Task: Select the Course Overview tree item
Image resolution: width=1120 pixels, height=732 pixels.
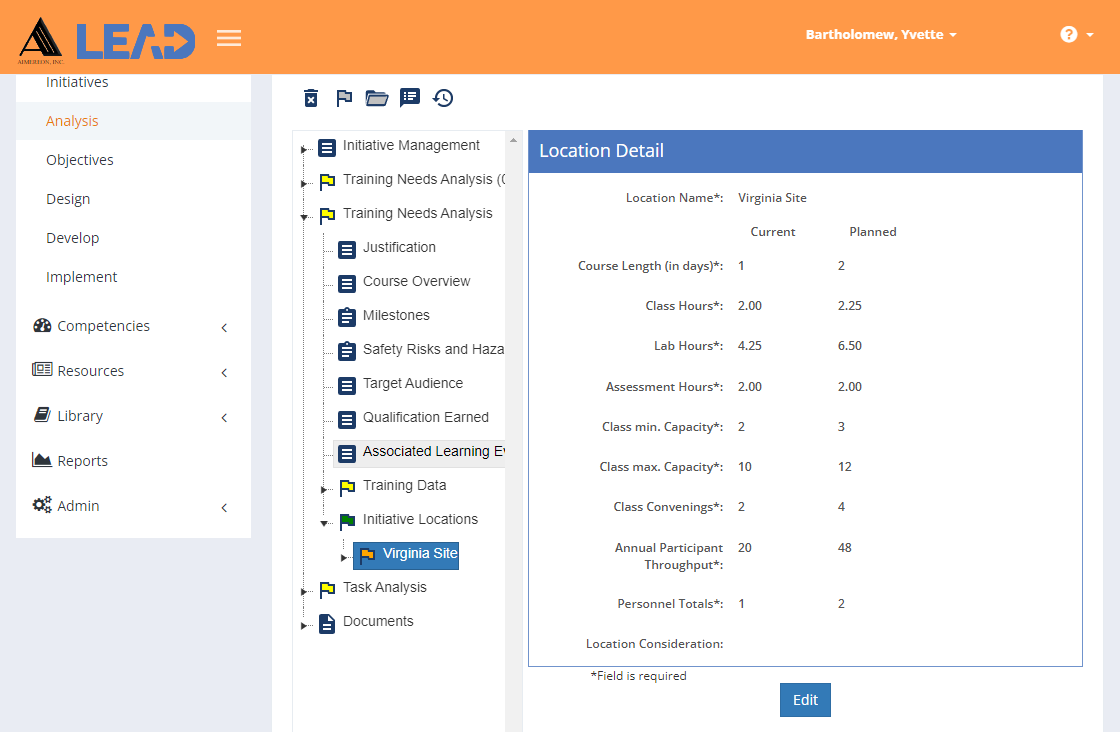Action: [416, 281]
